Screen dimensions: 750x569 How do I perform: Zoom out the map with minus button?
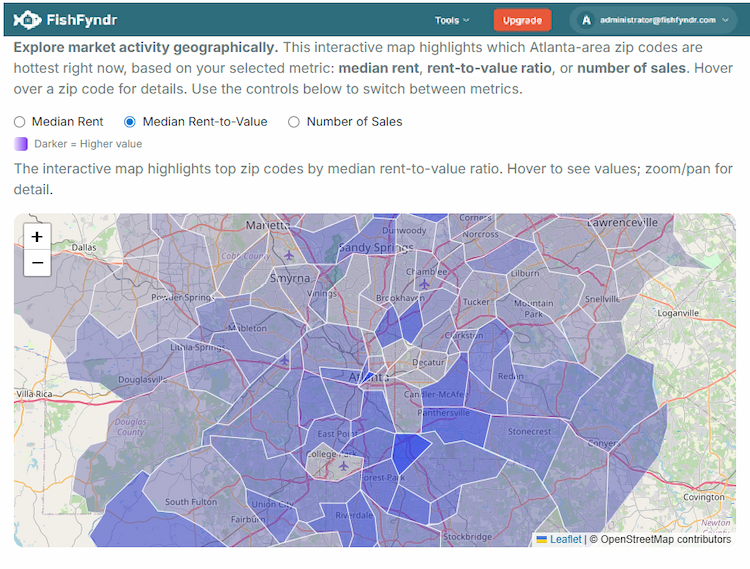click(x=37, y=263)
